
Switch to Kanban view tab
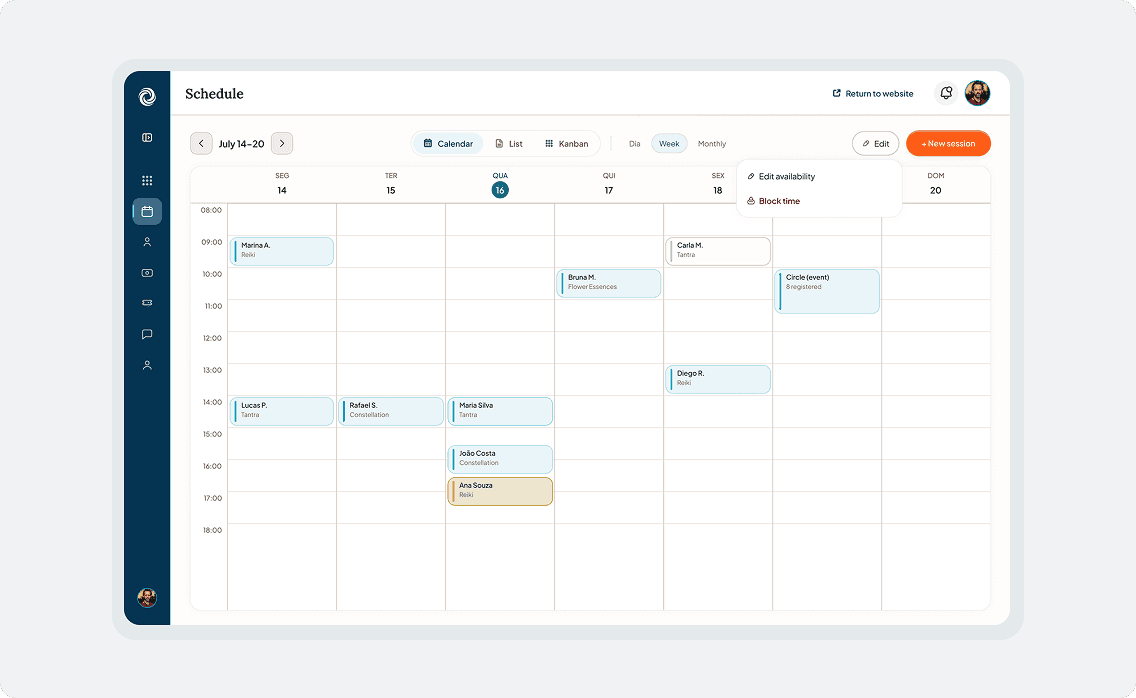point(567,144)
